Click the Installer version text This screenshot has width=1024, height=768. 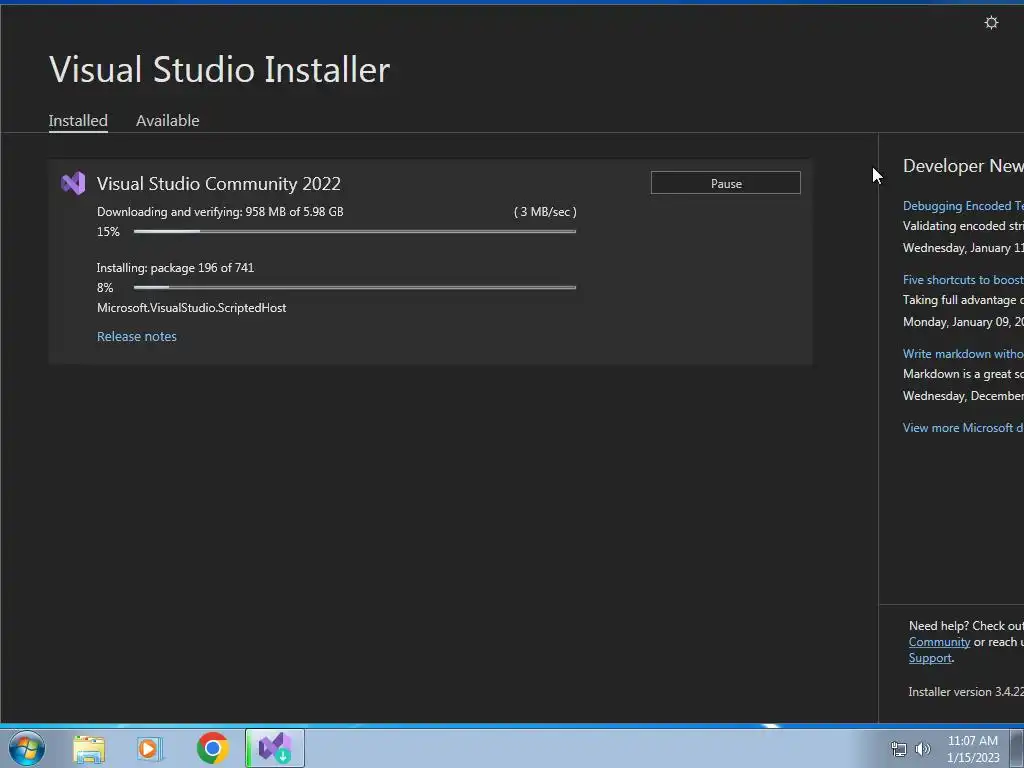click(966, 692)
